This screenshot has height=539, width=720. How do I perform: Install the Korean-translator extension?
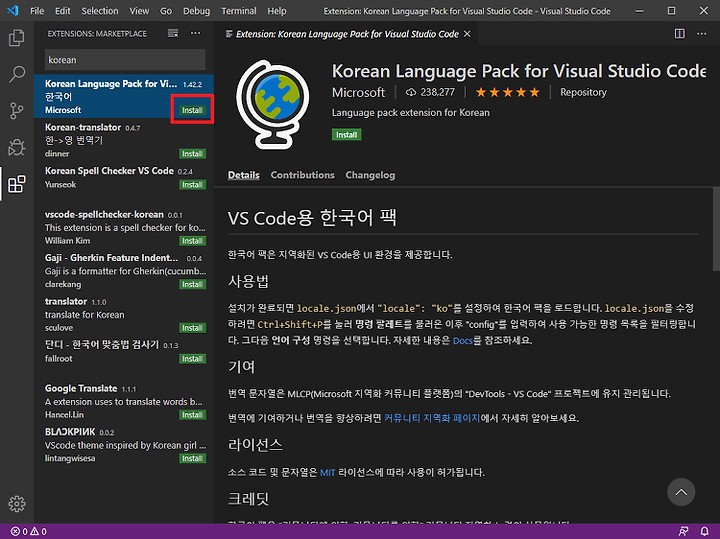pyautogui.click(x=192, y=154)
